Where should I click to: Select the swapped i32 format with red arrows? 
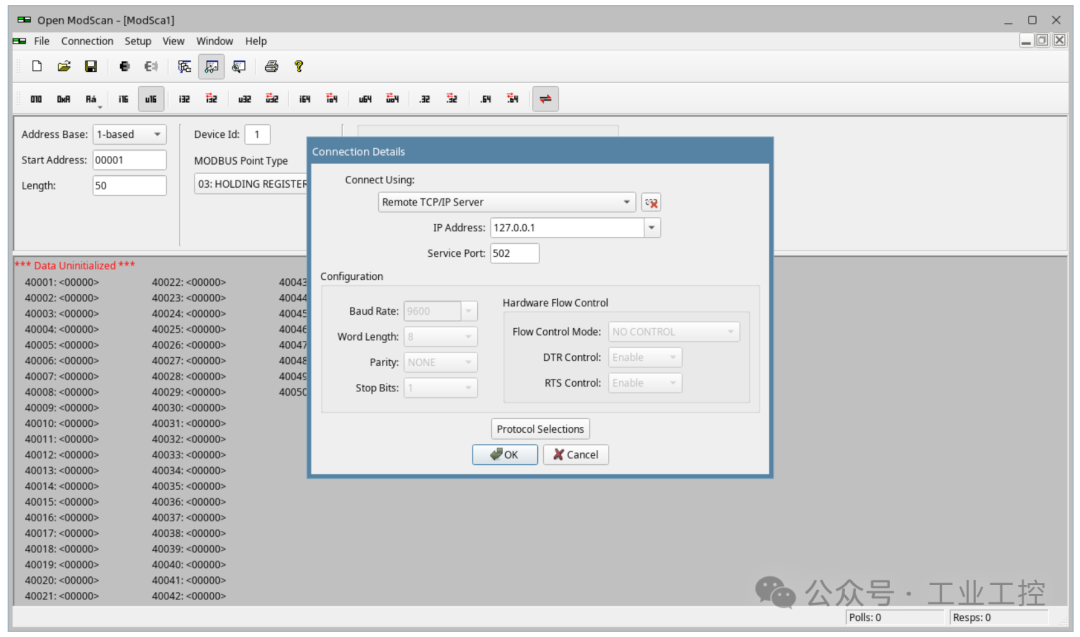(x=211, y=99)
